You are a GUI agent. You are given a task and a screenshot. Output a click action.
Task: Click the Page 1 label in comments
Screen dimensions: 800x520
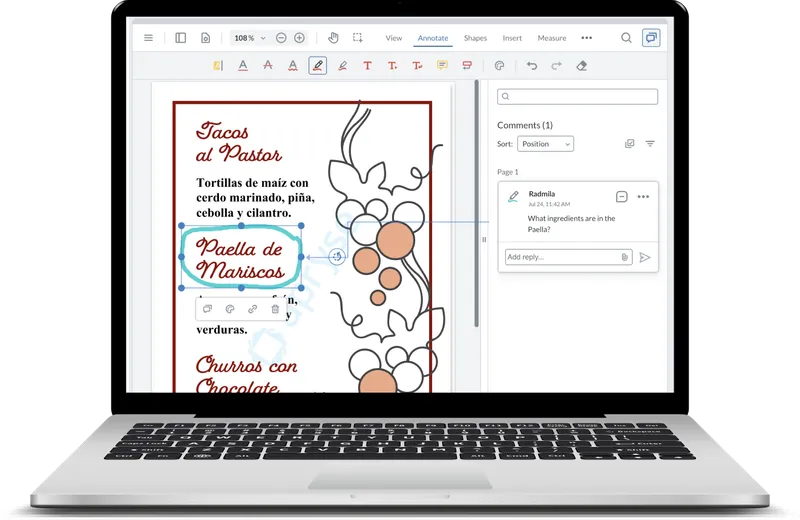tap(508, 172)
